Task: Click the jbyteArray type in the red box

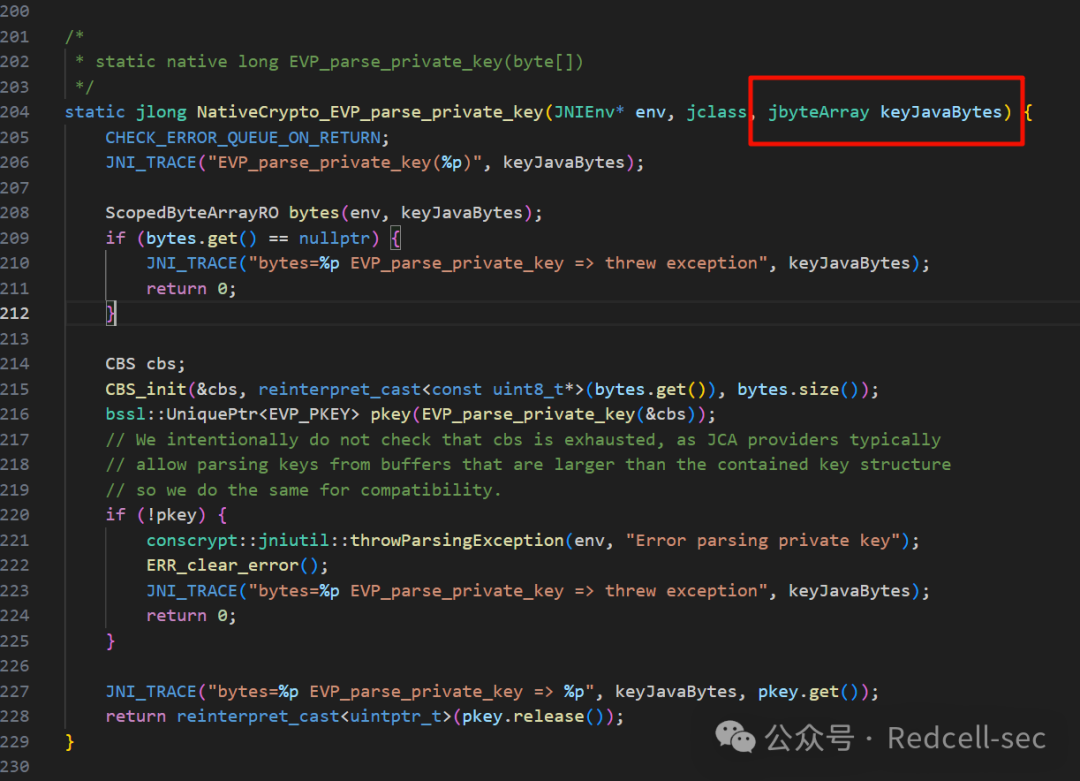Action: coord(818,112)
